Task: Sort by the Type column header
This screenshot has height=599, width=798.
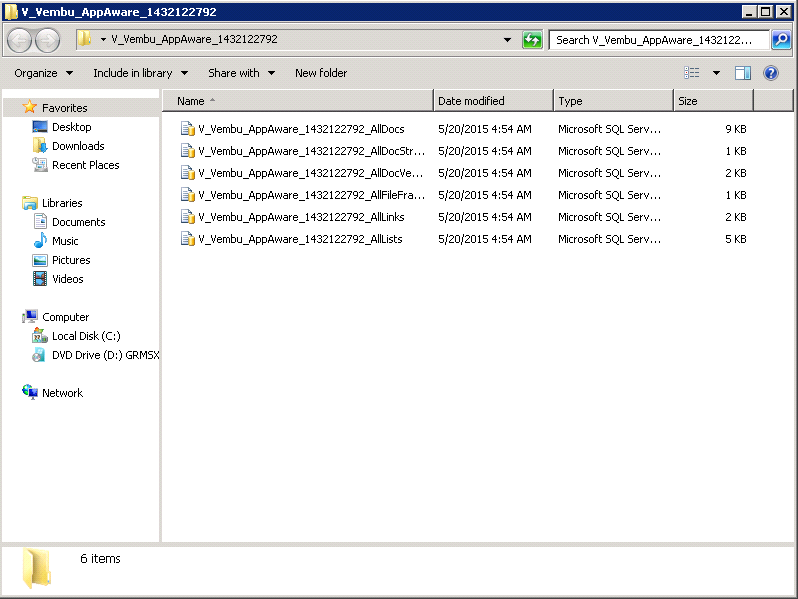Action: click(x=613, y=101)
